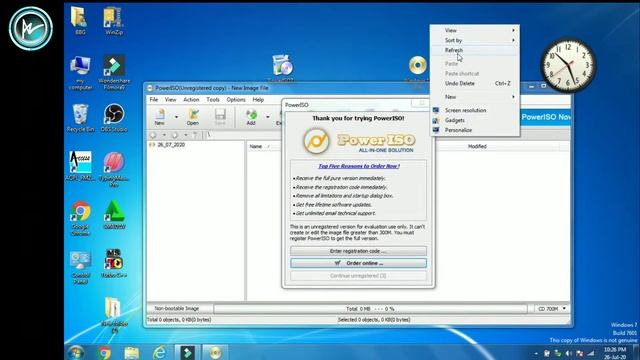Image resolution: width=640 pixels, height=360 pixels.
Task: Expand the New submenu in context menu
Action: [x=475, y=97]
